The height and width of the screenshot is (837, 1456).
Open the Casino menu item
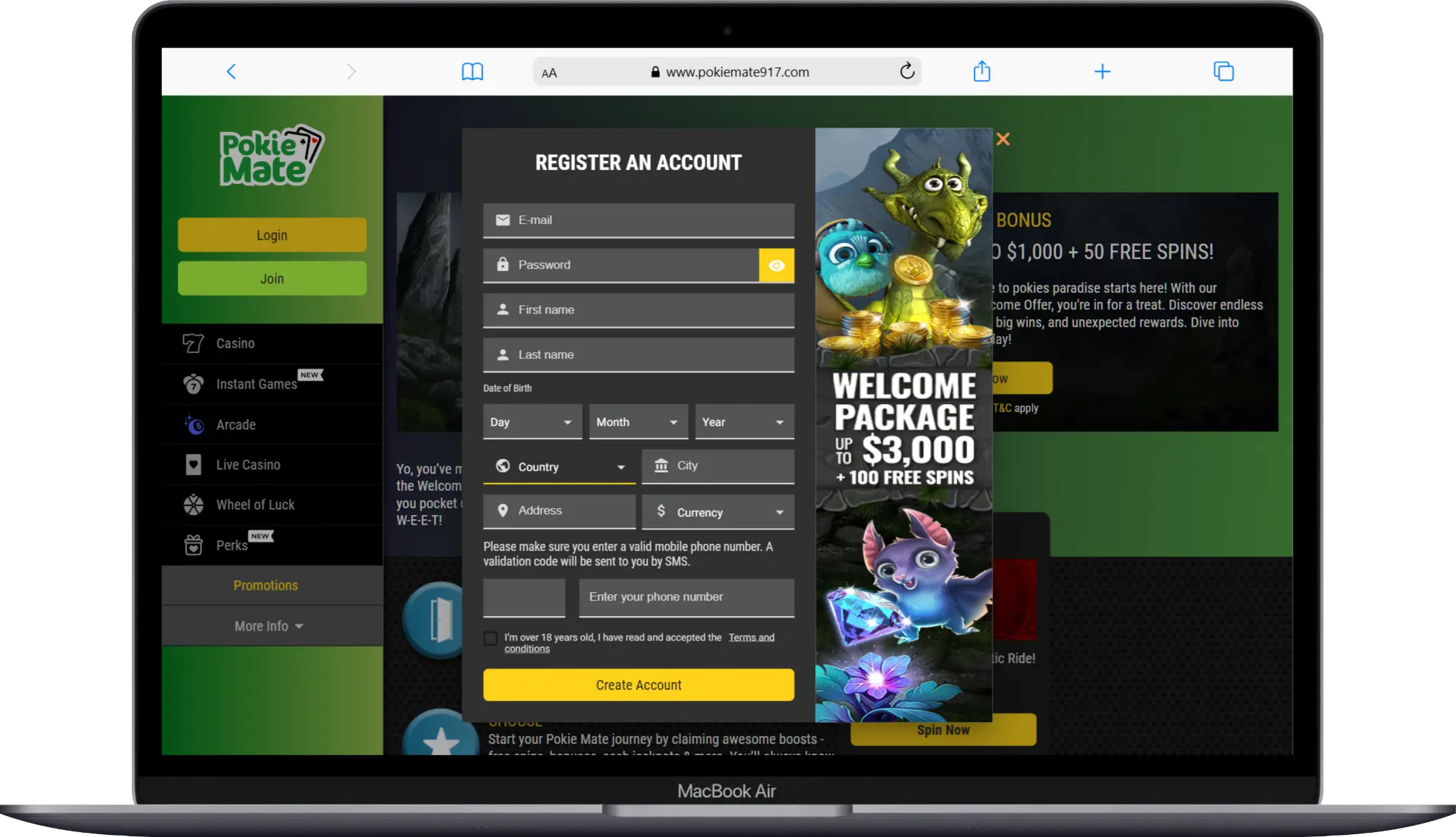(x=272, y=344)
